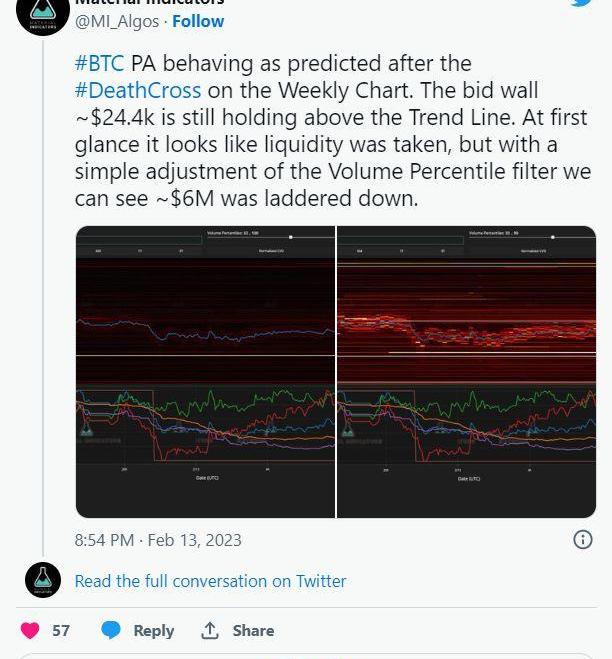The width and height of the screenshot is (612, 659).
Task: Click the Reply text label
Action: pos(153,630)
